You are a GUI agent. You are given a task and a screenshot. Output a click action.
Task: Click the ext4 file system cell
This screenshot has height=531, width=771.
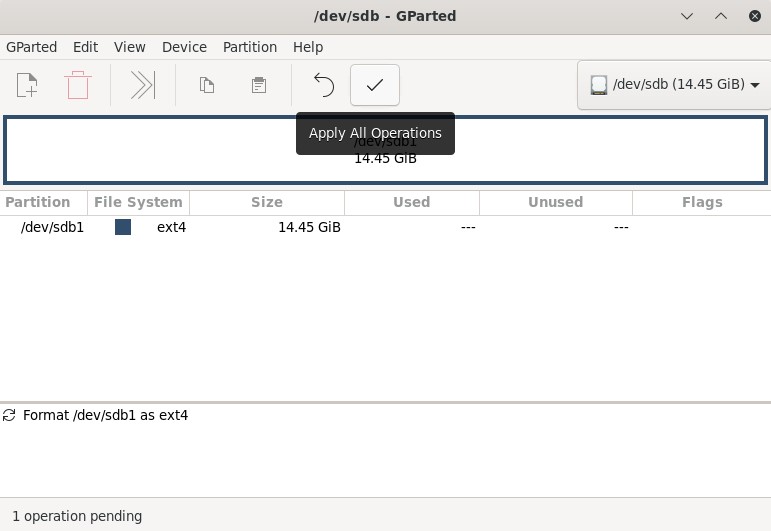[x=171, y=227]
